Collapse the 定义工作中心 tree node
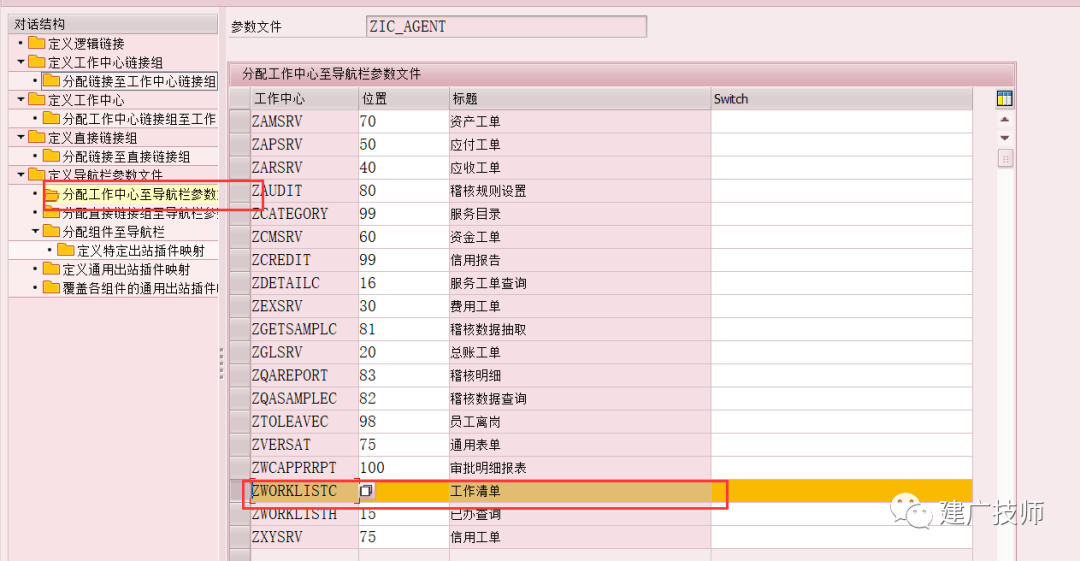The height and width of the screenshot is (561, 1080). (x=21, y=100)
